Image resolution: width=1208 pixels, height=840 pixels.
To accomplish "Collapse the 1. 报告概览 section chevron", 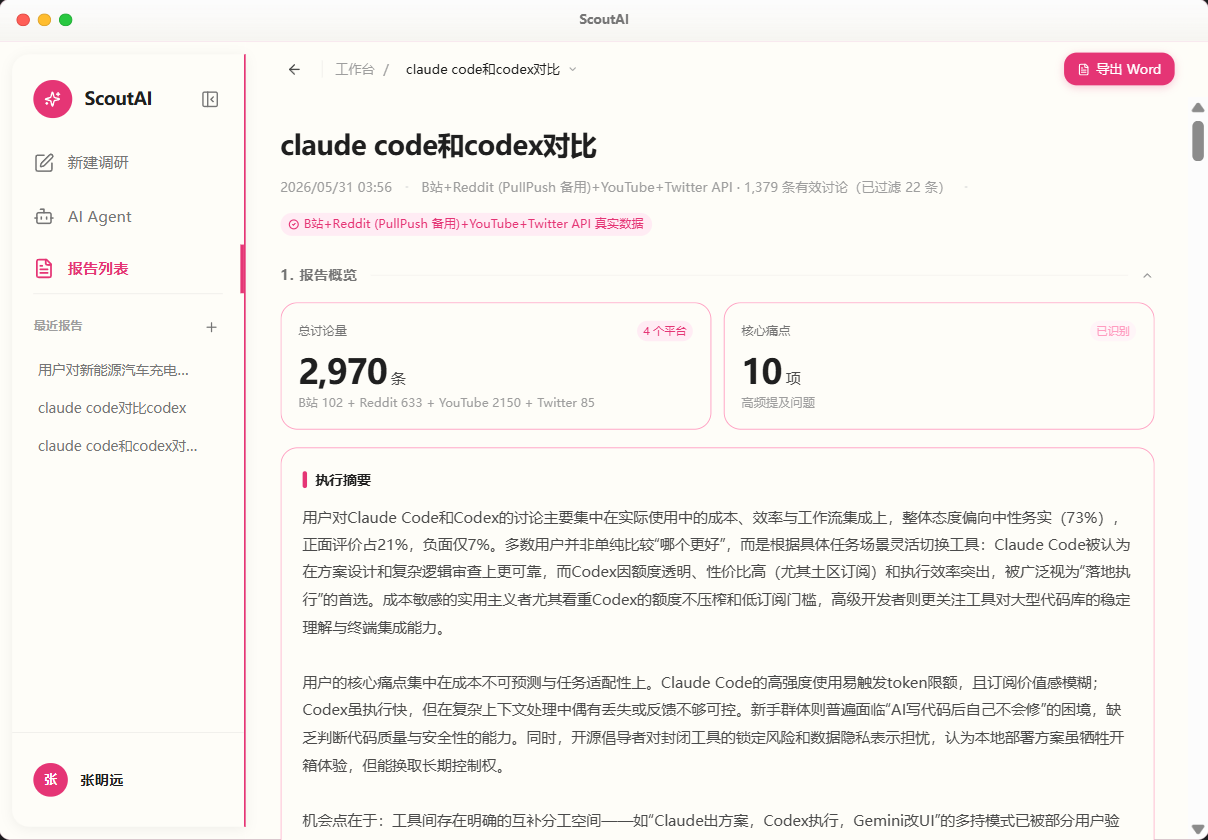I will pyautogui.click(x=1147, y=275).
